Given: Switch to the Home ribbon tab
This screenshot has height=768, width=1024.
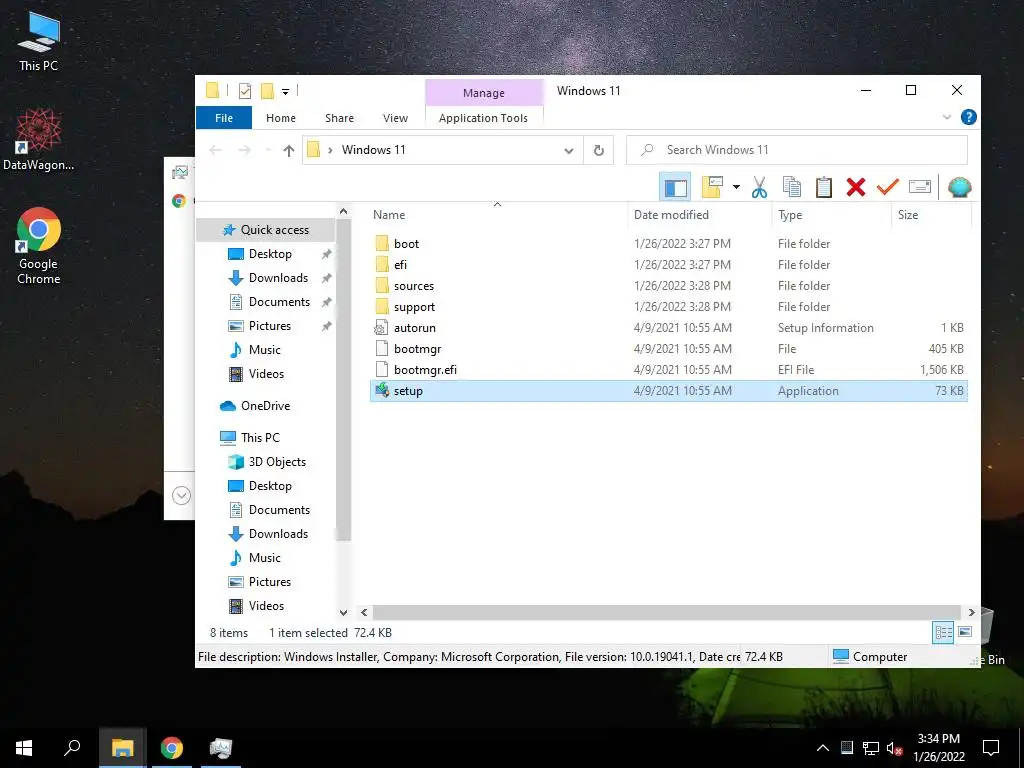Looking at the screenshot, I should [x=281, y=118].
